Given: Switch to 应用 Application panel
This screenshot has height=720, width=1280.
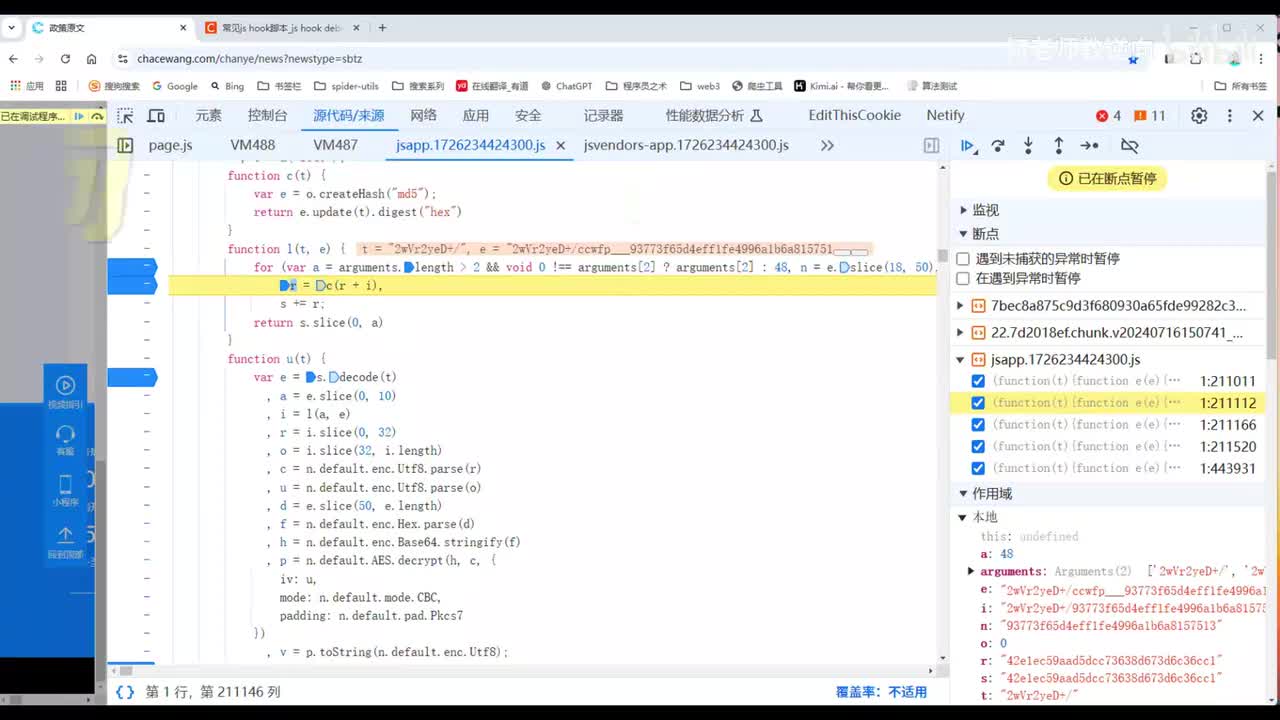Looking at the screenshot, I should click(476, 116).
